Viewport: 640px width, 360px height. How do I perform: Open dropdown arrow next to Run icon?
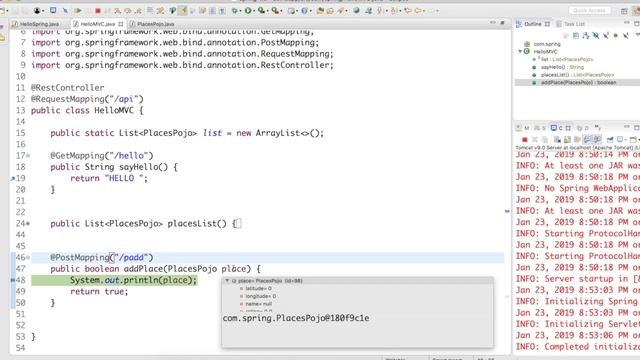(254, 11)
